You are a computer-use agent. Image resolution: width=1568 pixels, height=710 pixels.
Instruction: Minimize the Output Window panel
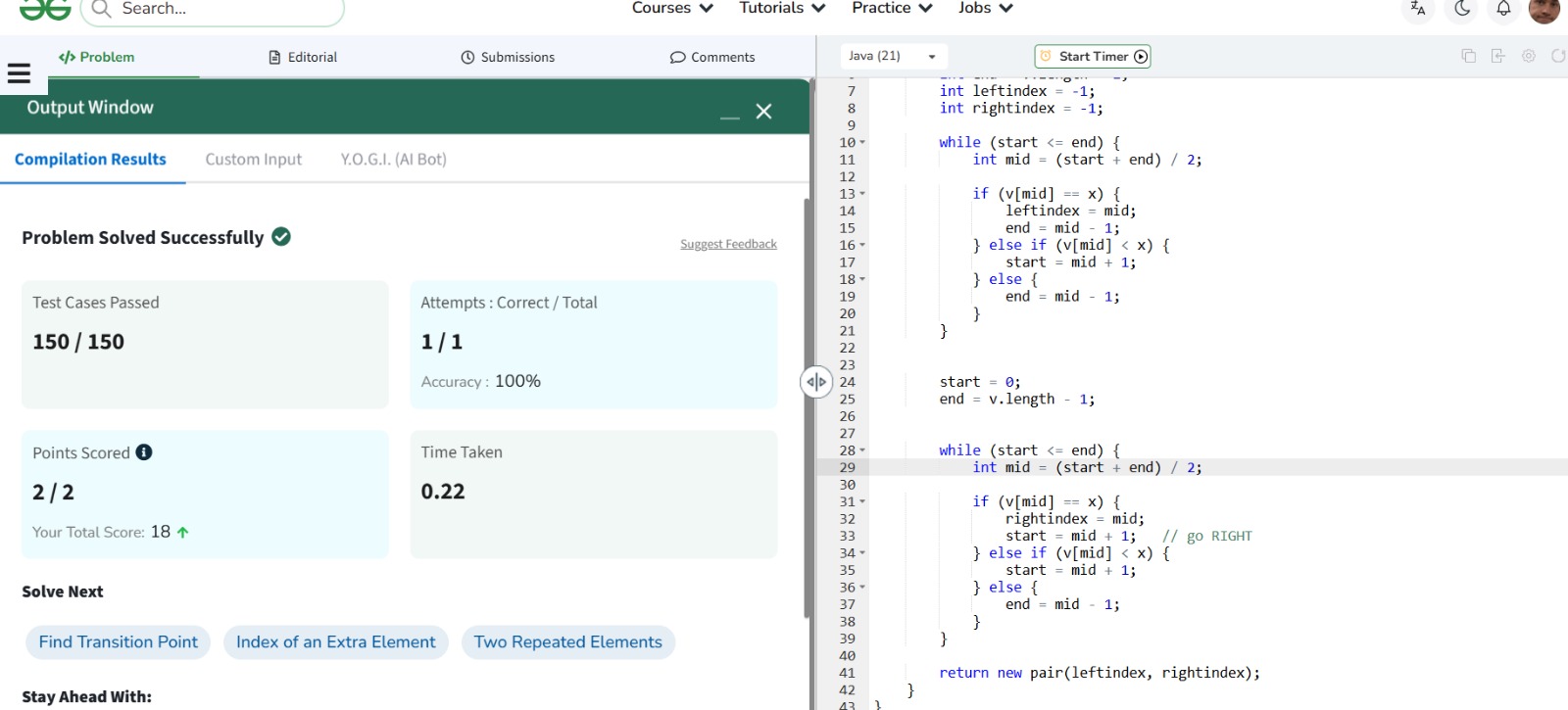(x=729, y=117)
